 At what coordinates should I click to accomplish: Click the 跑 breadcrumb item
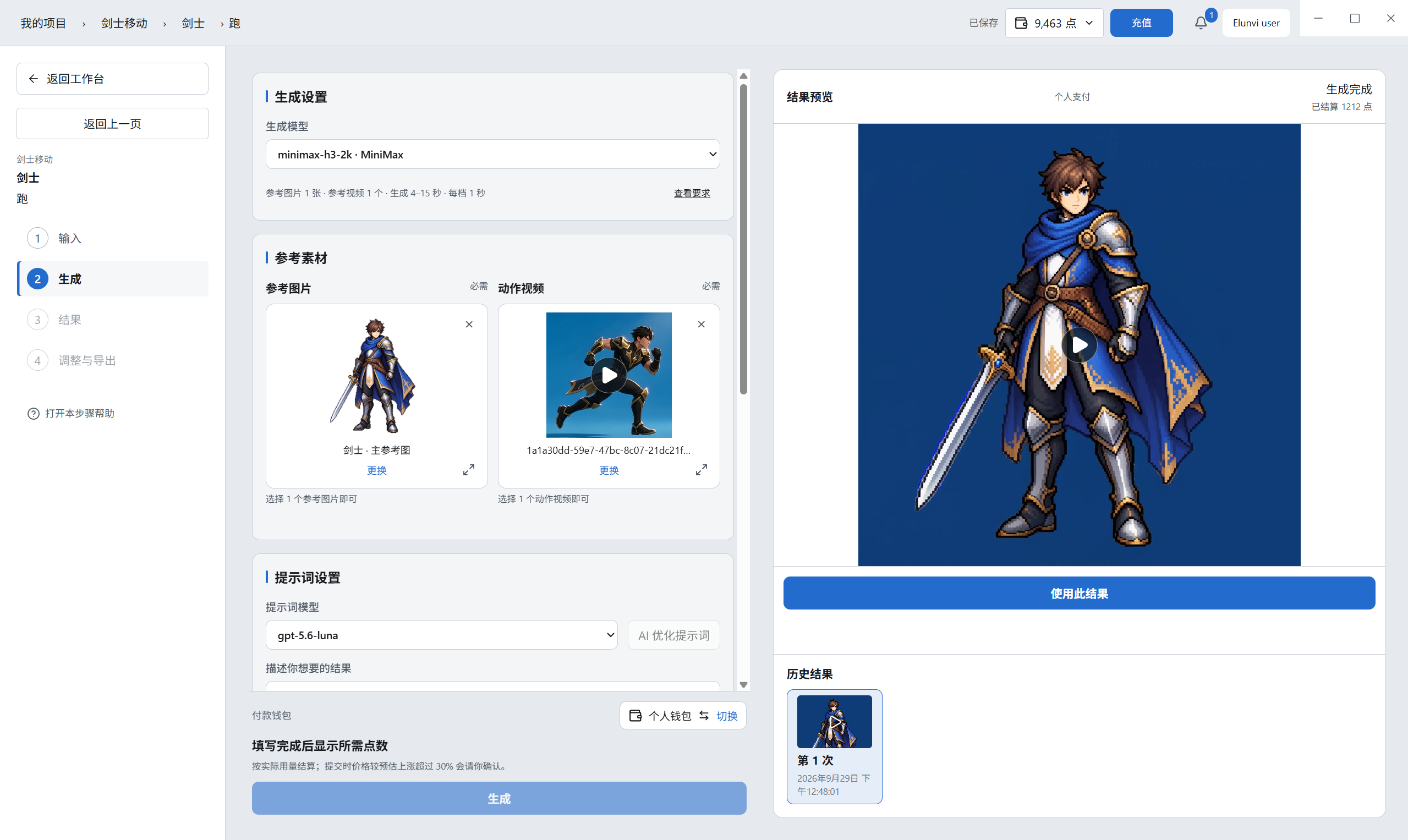click(x=234, y=23)
